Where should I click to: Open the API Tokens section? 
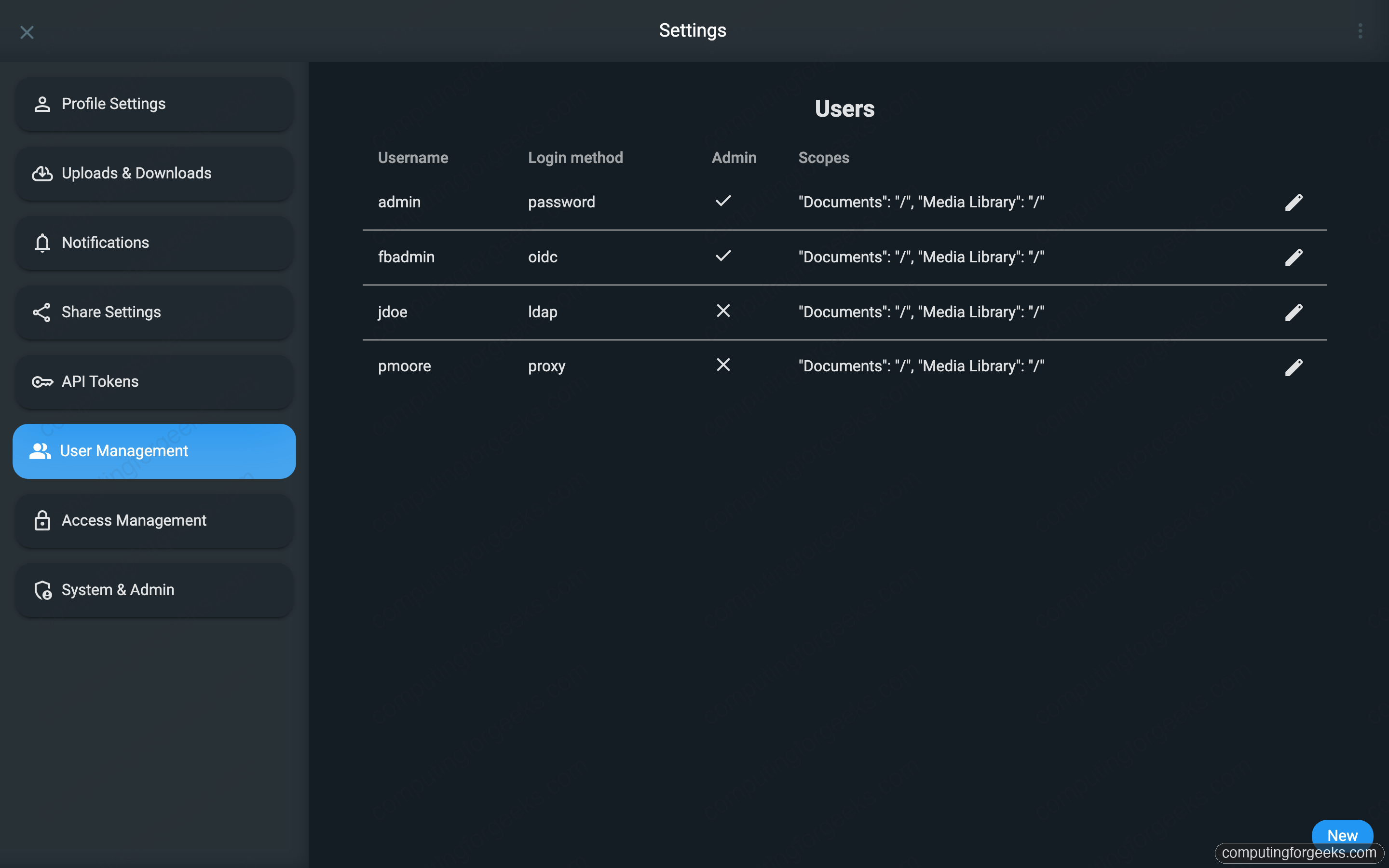point(154,382)
